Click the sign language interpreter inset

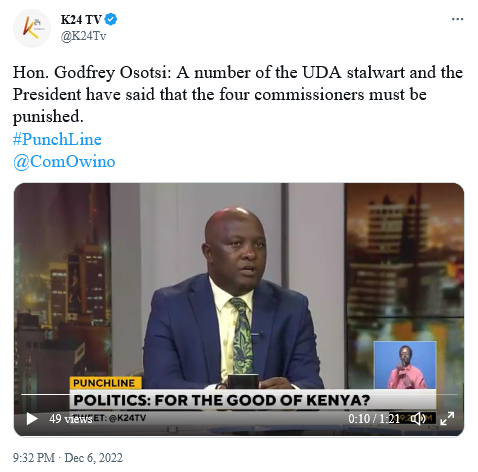click(405, 365)
